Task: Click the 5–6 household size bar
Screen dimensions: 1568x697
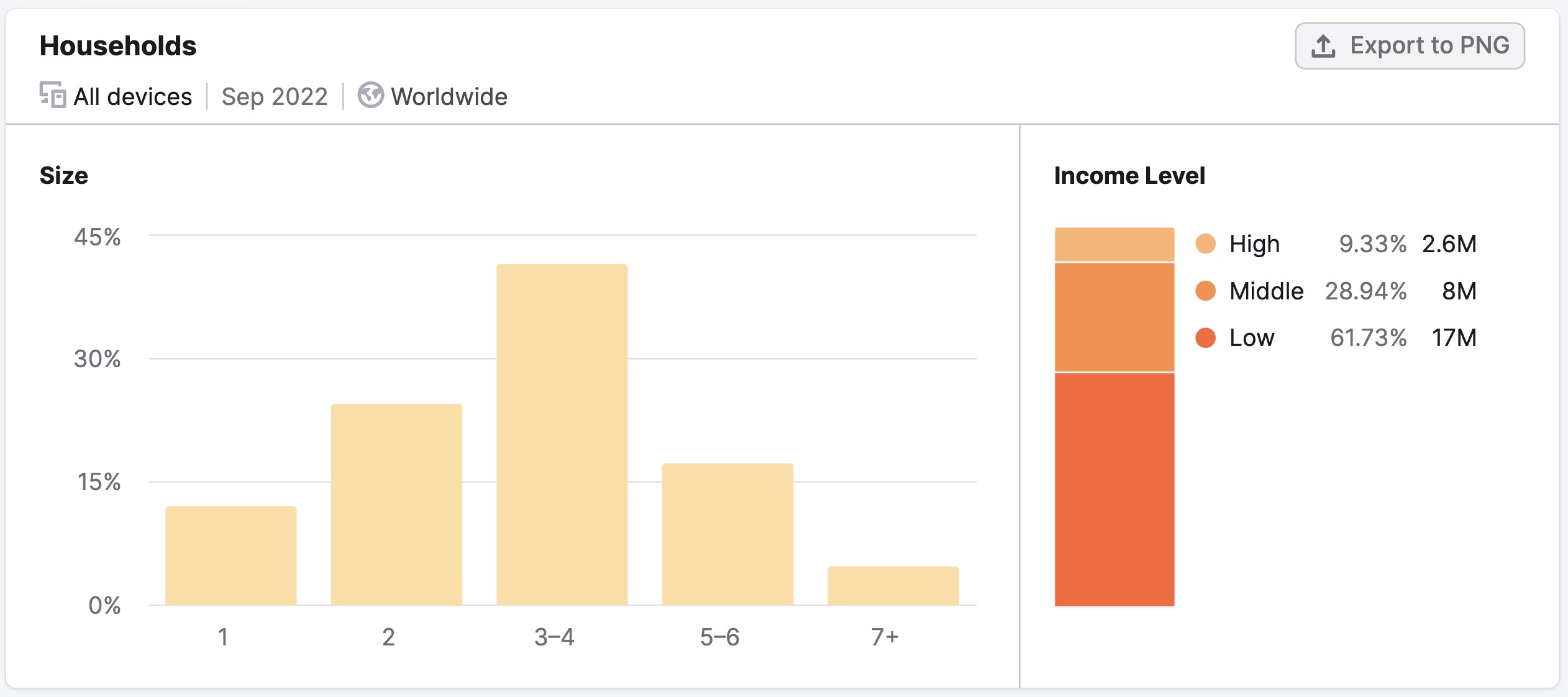Action: (x=727, y=534)
